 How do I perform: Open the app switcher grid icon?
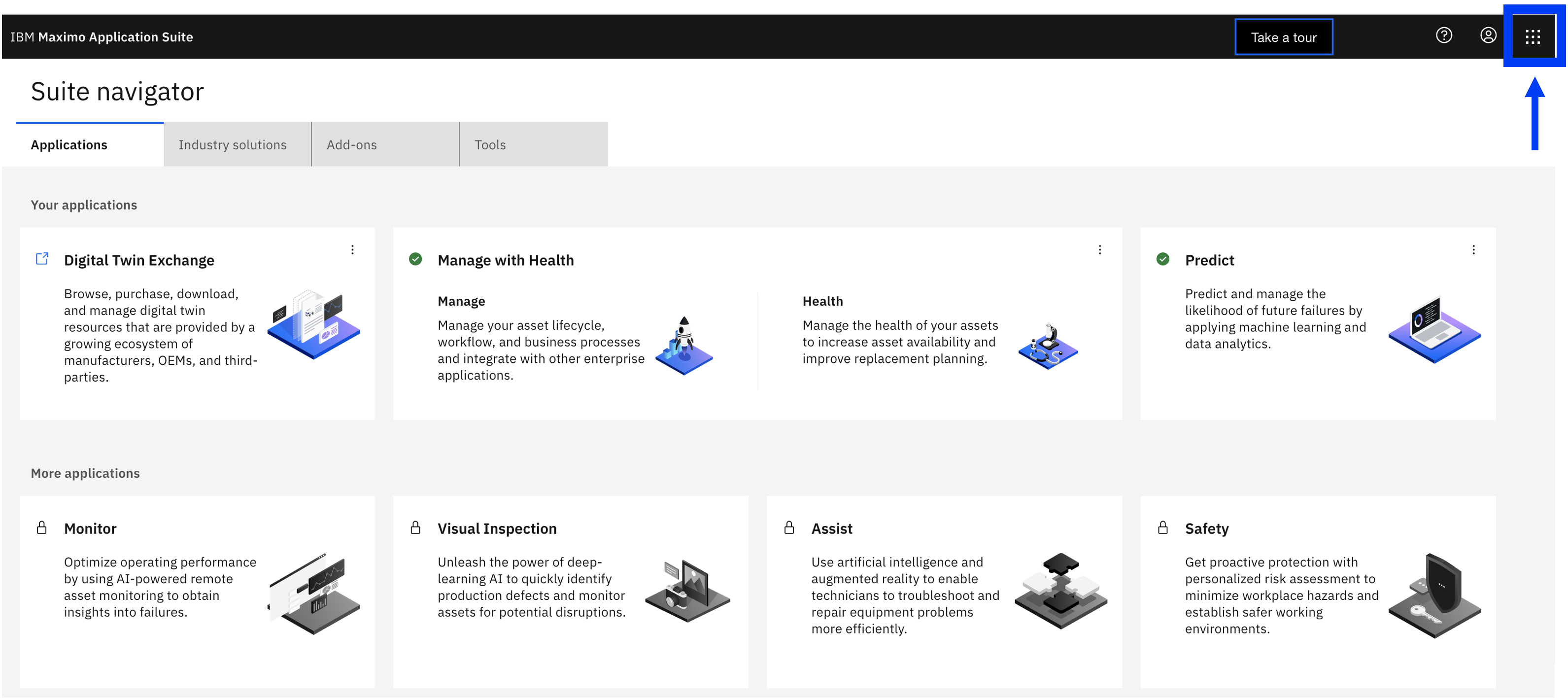pyautogui.click(x=1532, y=37)
